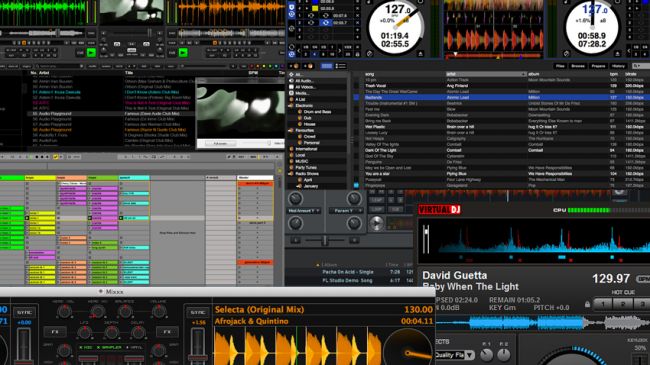Open the Browse tab in the library
Screen dimensions: 650x365
tap(578, 66)
